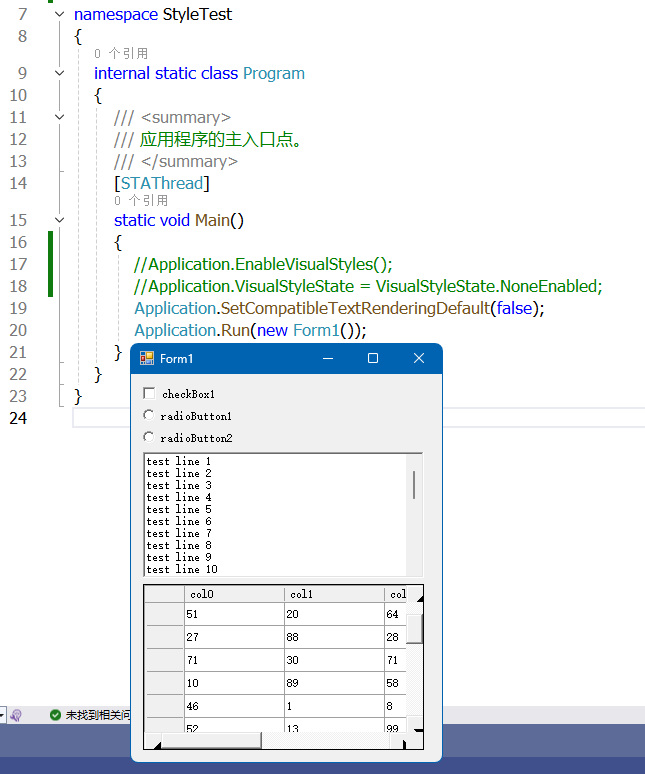Image resolution: width=645 pixels, height=774 pixels.
Task: Maximize the Form1 window
Action: [x=373, y=358]
